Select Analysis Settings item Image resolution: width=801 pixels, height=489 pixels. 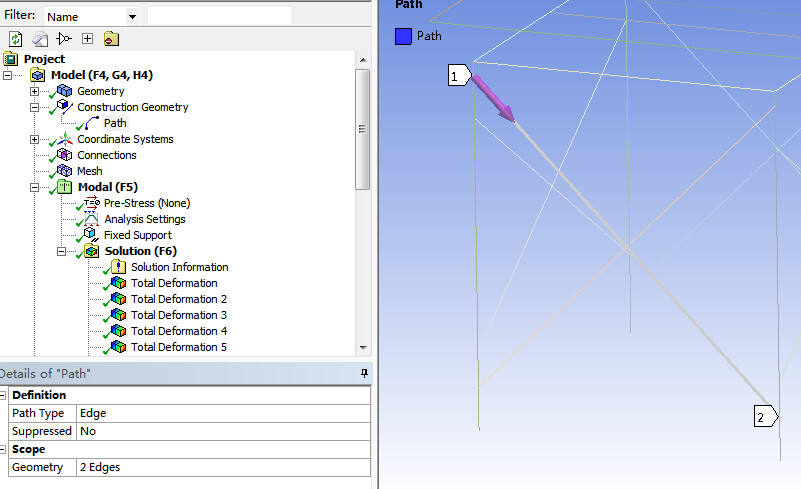144,219
